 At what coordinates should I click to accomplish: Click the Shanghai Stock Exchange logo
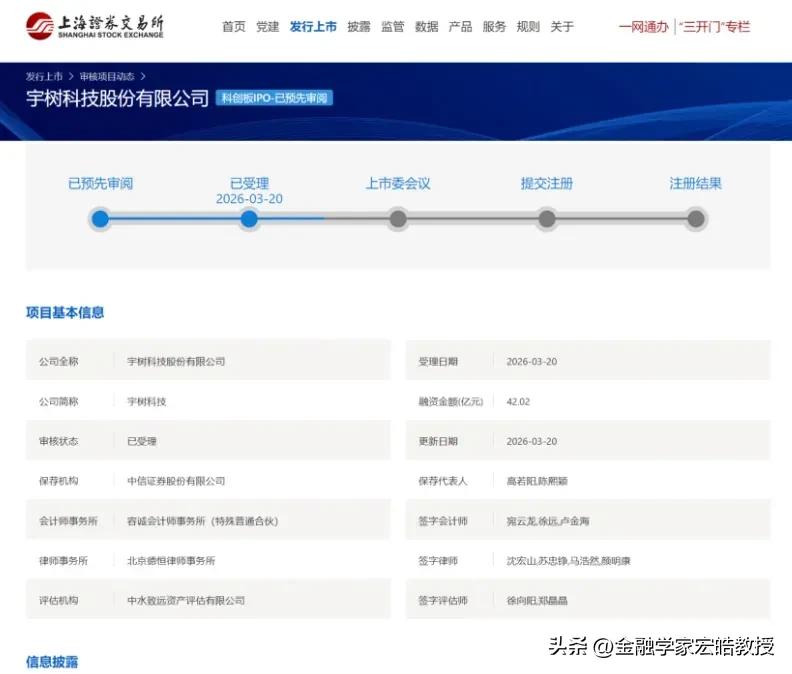[95, 26]
